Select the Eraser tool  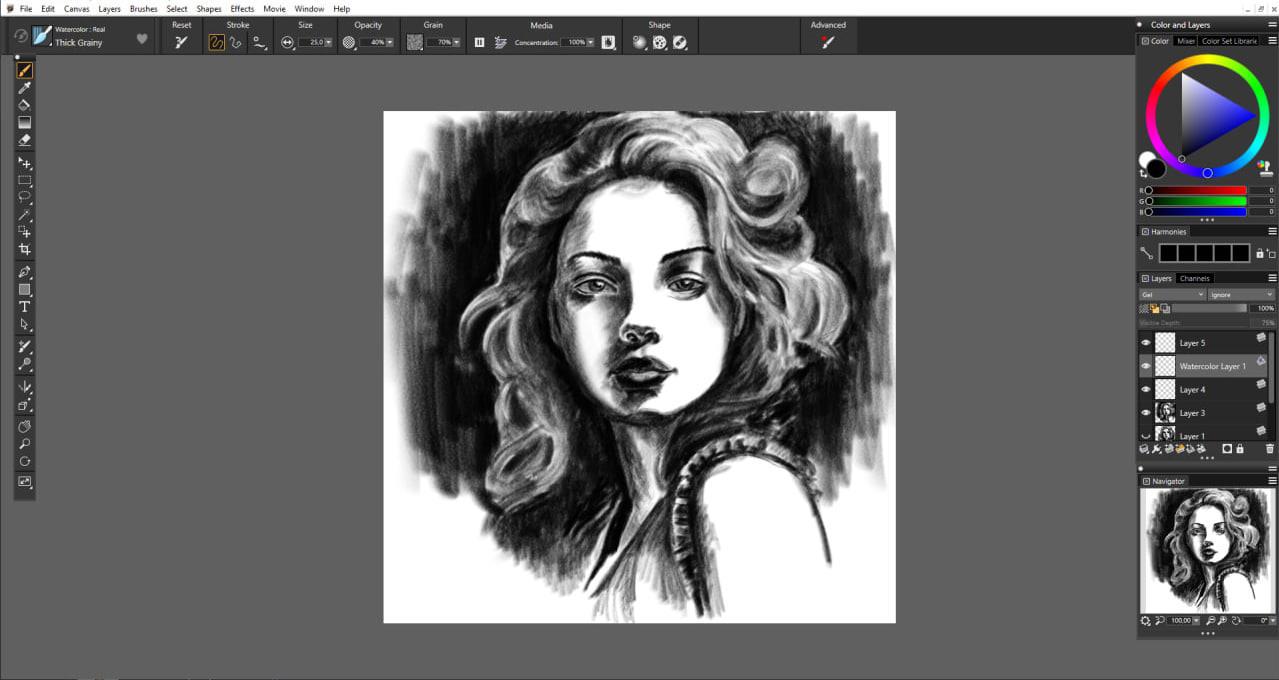[25, 140]
